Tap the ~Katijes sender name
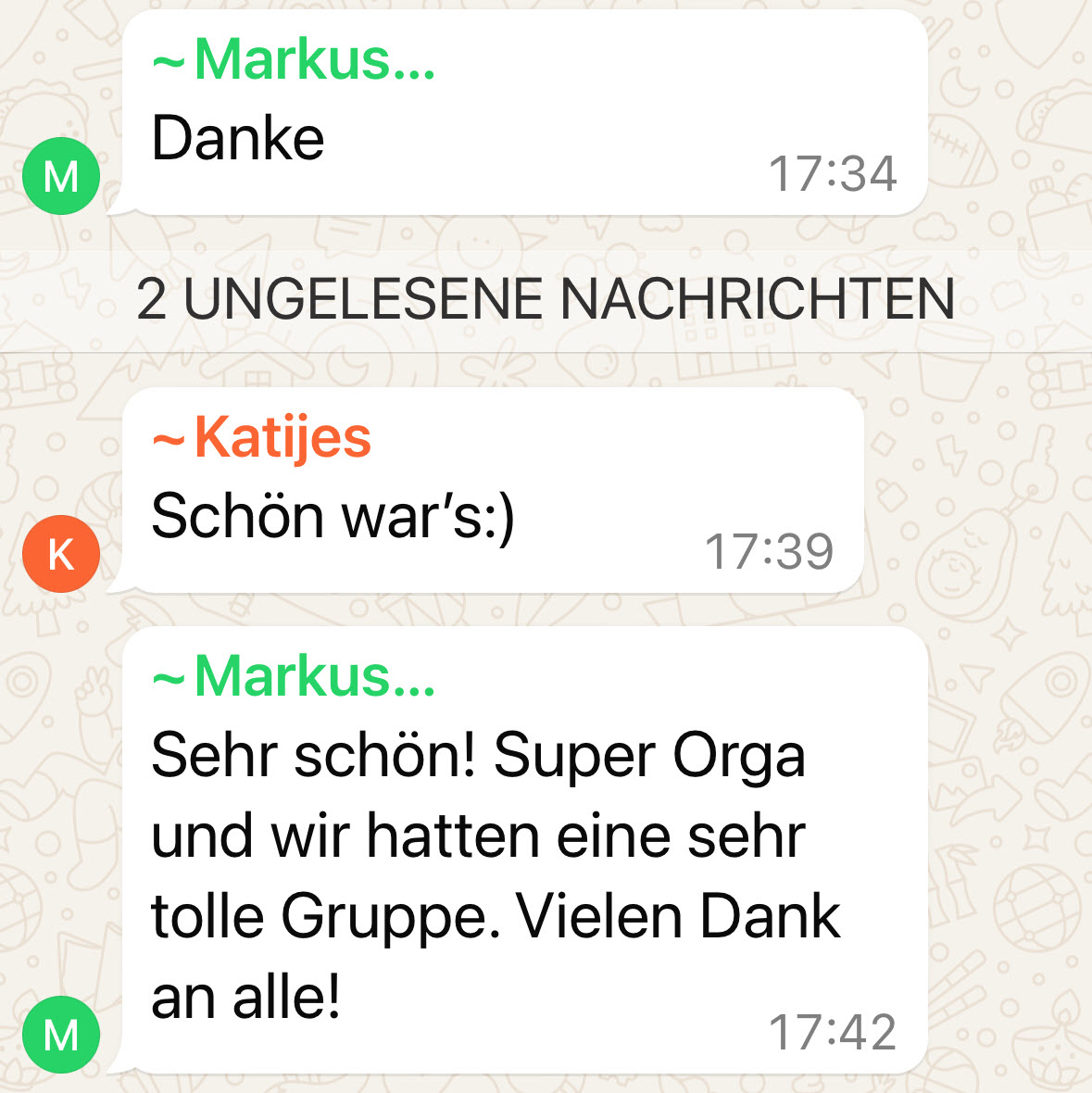This screenshot has width=1092, height=1093. [261, 438]
